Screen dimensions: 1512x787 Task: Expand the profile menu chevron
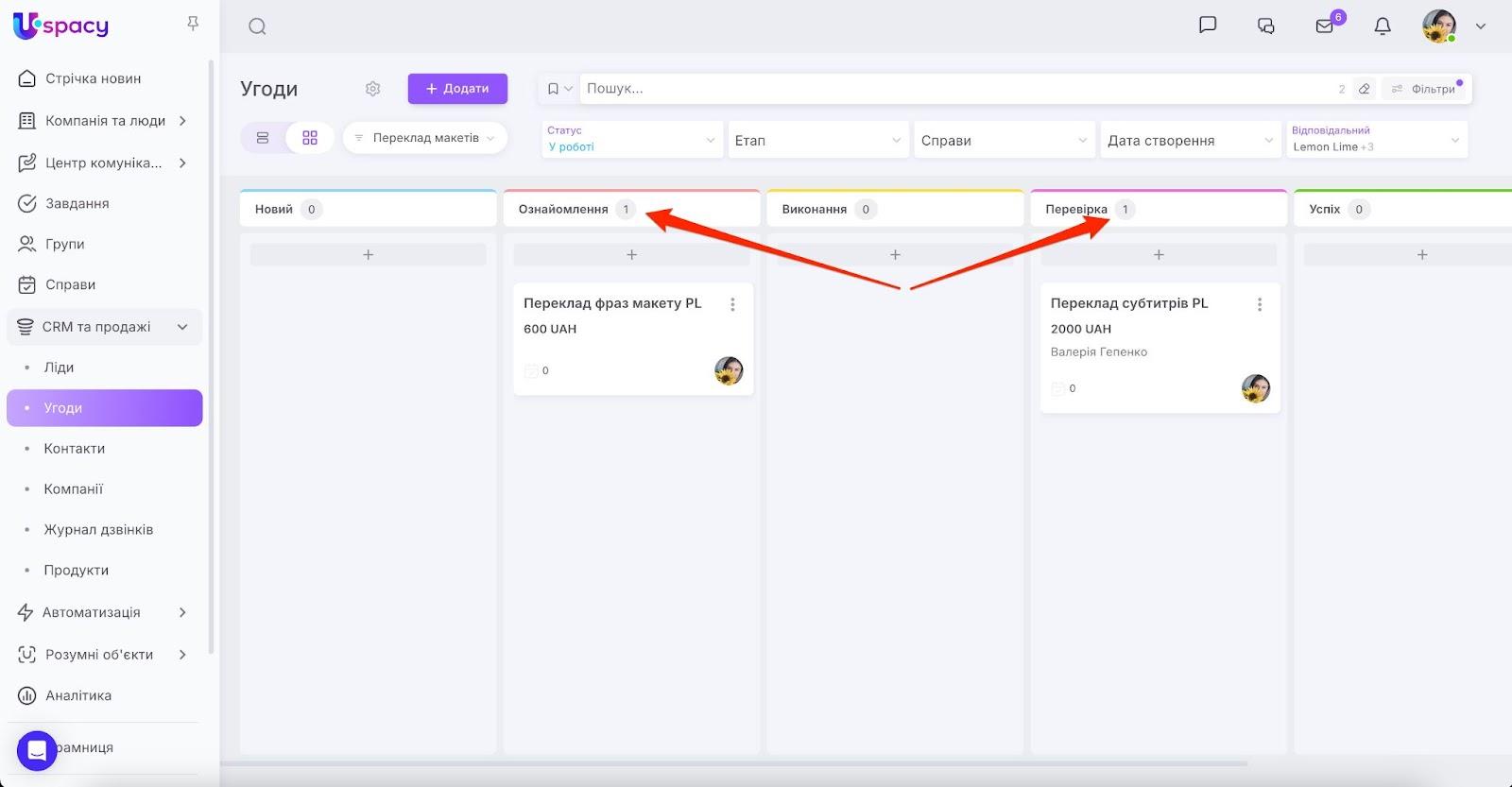coord(1481,26)
